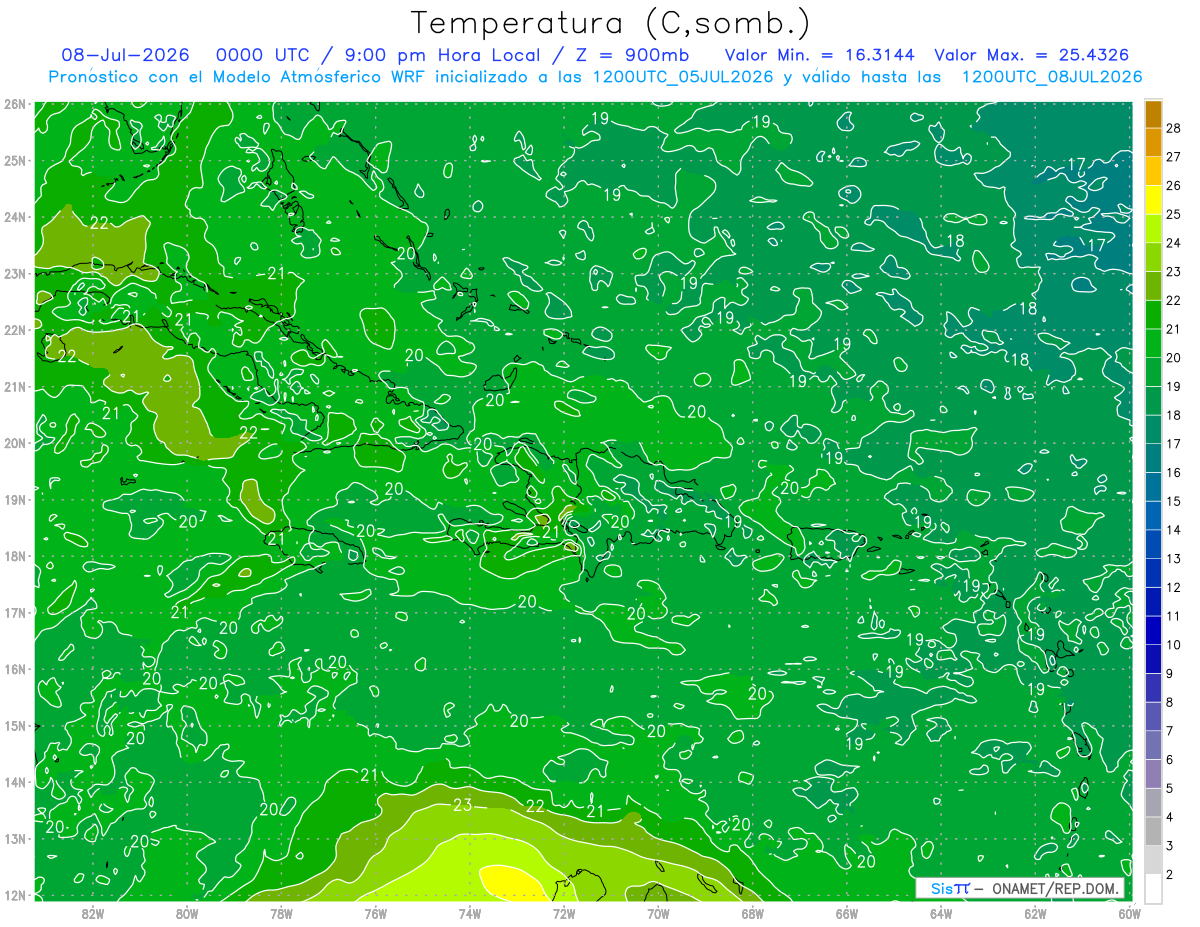Click the '26N' latitude label
The width and height of the screenshot is (1200, 927).
14,104
